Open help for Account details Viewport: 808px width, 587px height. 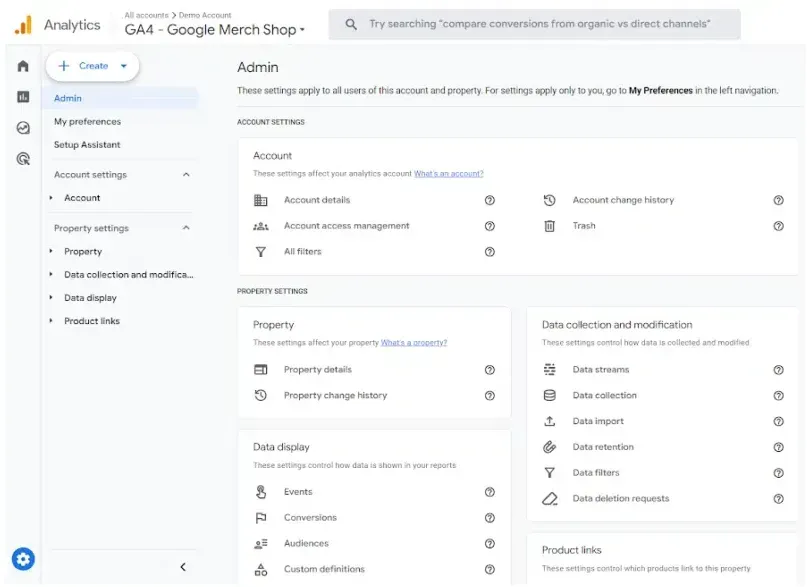point(490,200)
